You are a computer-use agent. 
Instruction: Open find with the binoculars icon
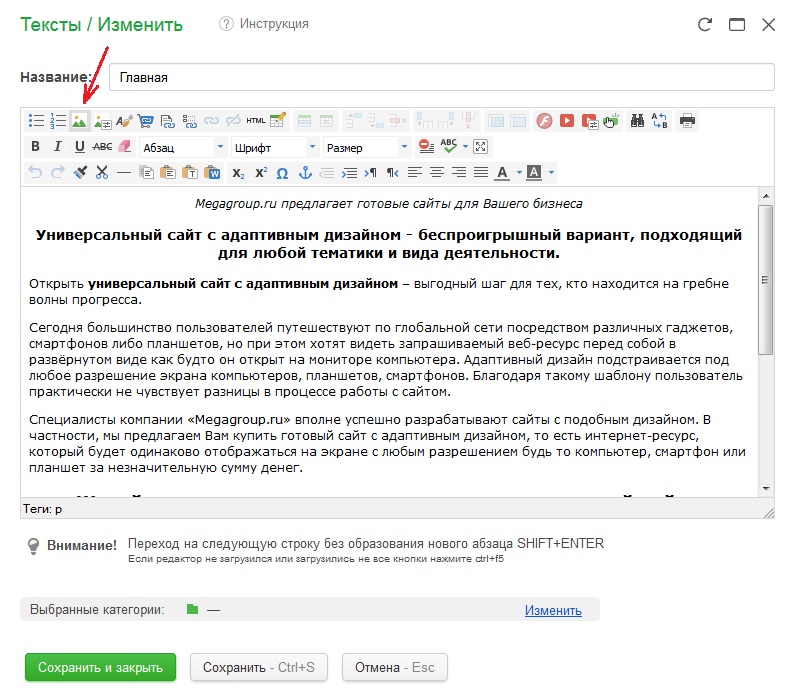pyautogui.click(x=637, y=121)
